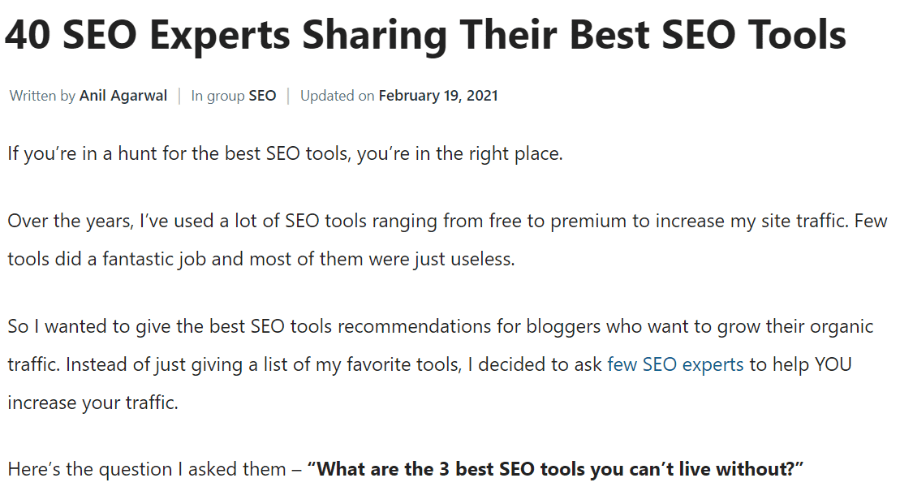Click the "tools did a fantastic job" line
This screenshot has height=504, width=900.
coord(261,259)
